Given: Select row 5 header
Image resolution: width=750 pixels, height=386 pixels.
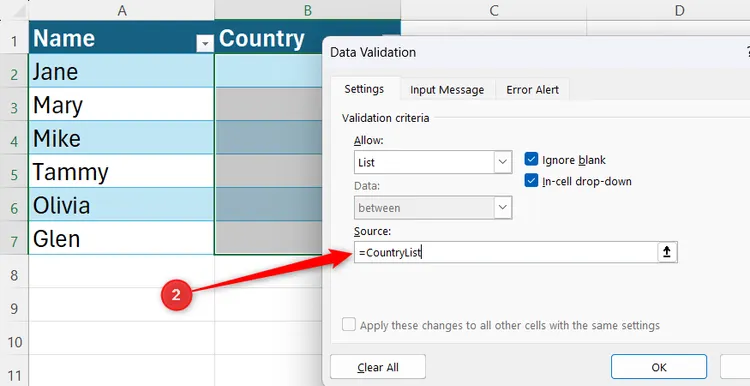Looking at the screenshot, I should pyautogui.click(x=14, y=171).
